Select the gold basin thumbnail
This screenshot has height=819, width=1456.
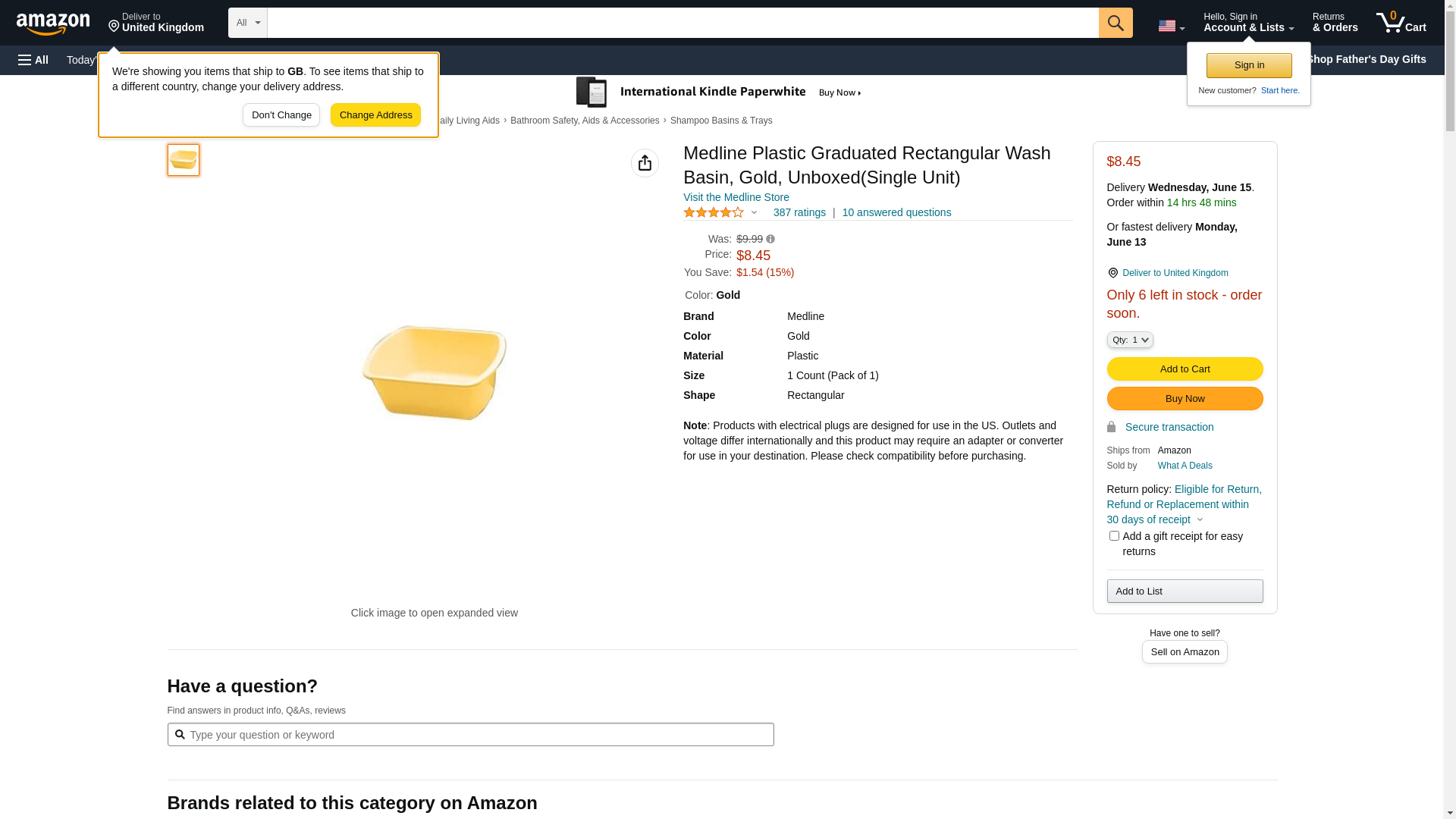coord(184,160)
